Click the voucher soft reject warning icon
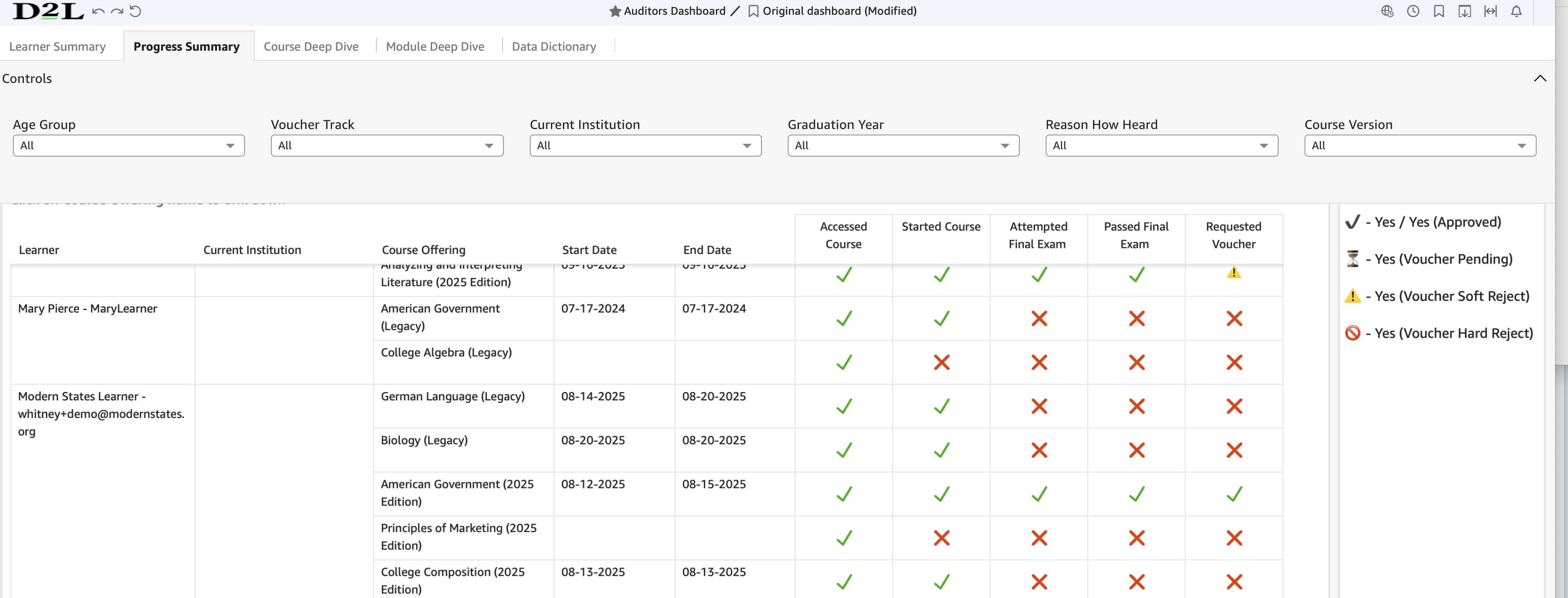This screenshot has height=598, width=1568. pyautogui.click(x=1234, y=273)
